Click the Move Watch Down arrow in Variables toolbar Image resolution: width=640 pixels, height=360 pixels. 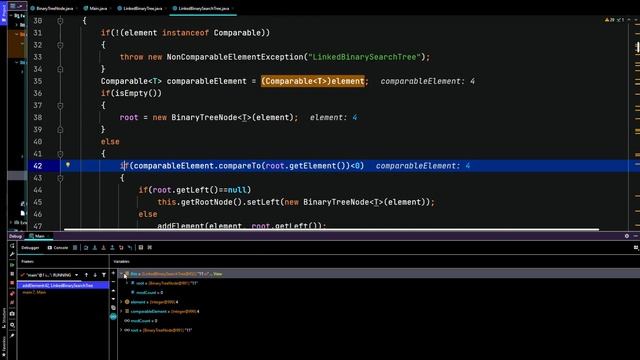[113, 299]
